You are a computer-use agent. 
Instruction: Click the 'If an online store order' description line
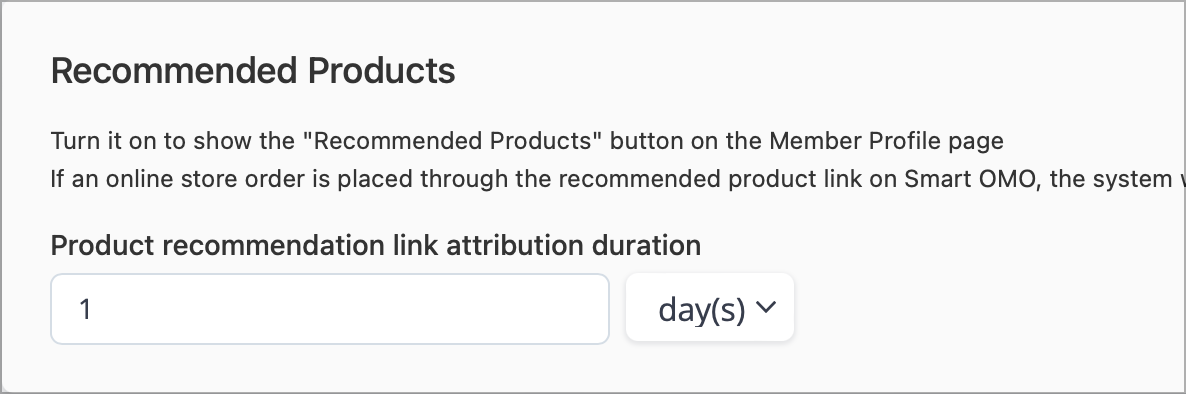[618, 179]
